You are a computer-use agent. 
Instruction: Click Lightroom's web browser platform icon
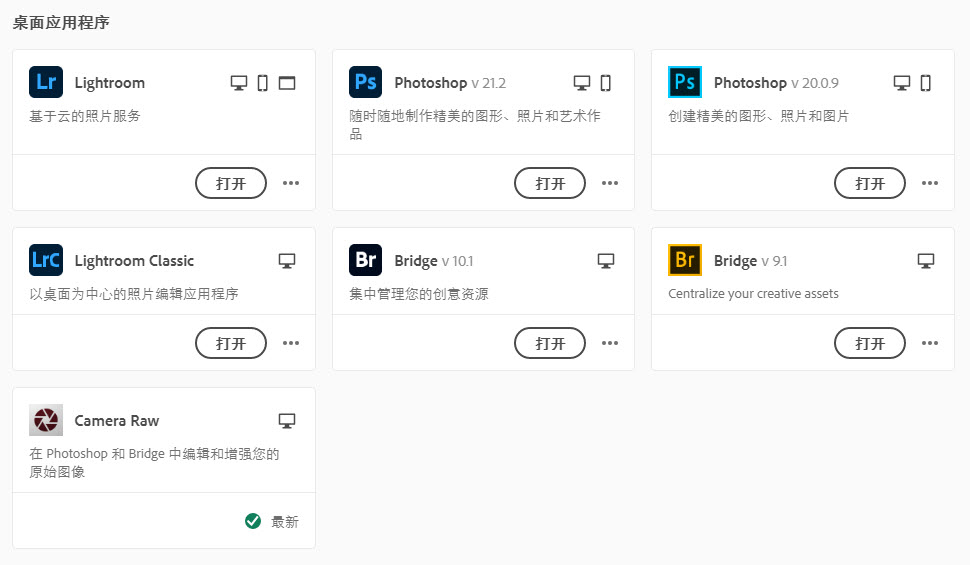(x=287, y=83)
